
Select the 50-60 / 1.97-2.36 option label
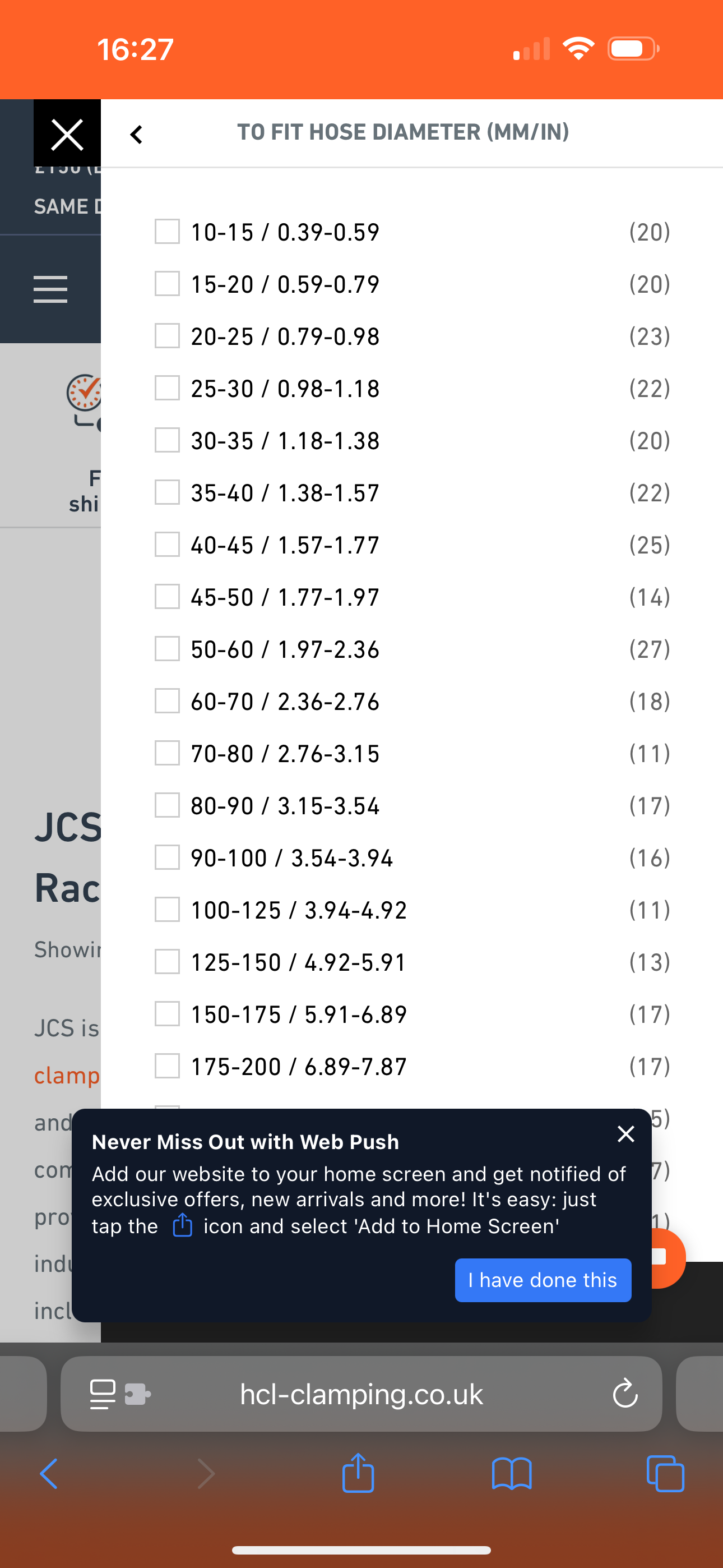click(285, 649)
